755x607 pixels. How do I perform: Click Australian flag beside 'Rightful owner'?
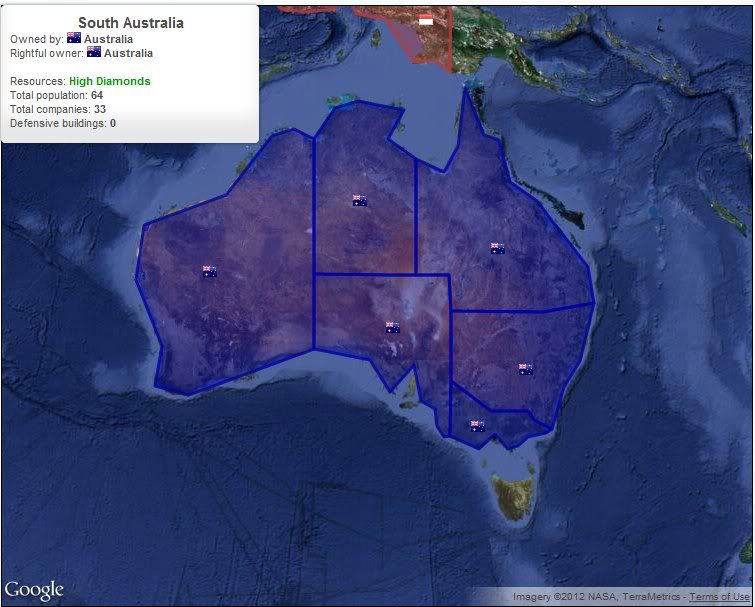click(94, 52)
